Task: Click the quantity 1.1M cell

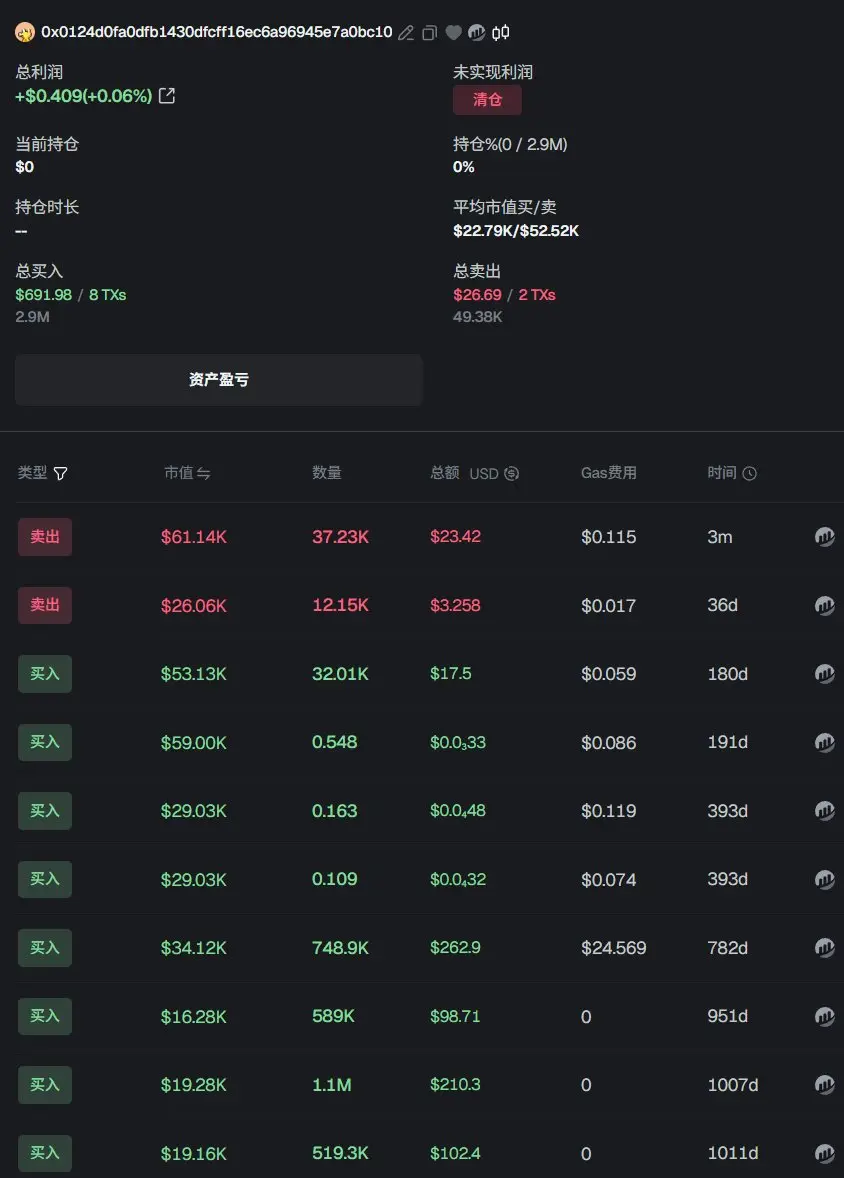Action: click(331, 1085)
